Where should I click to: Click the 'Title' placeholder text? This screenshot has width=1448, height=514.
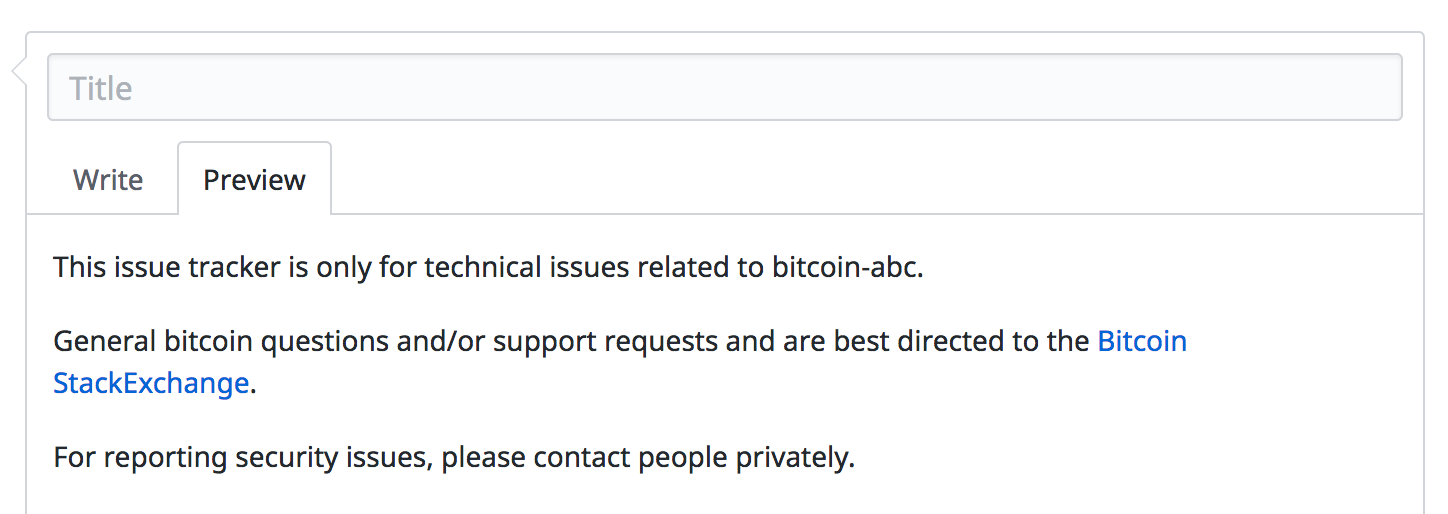pos(101,88)
